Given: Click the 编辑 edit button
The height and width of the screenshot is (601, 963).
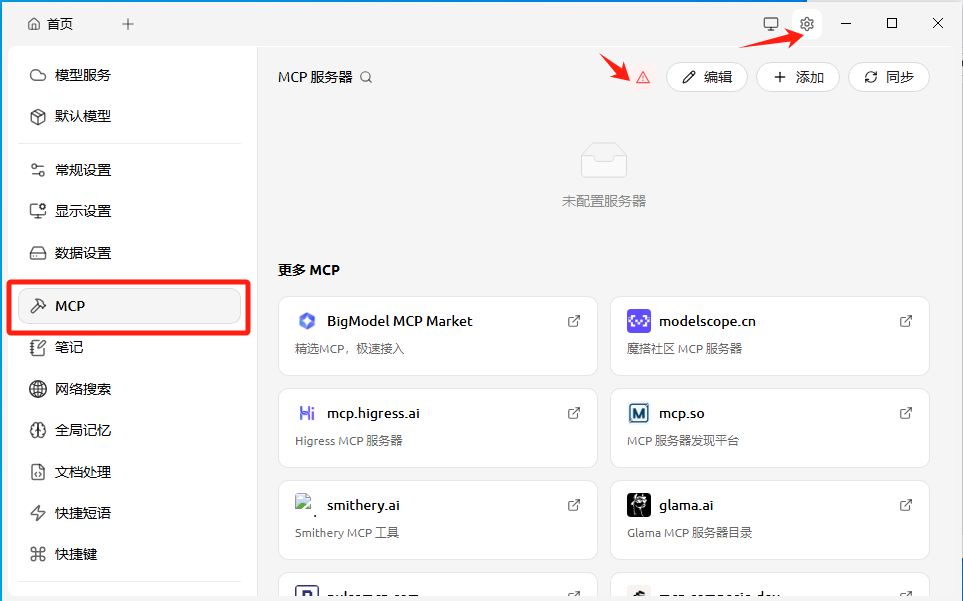Looking at the screenshot, I should coord(707,76).
